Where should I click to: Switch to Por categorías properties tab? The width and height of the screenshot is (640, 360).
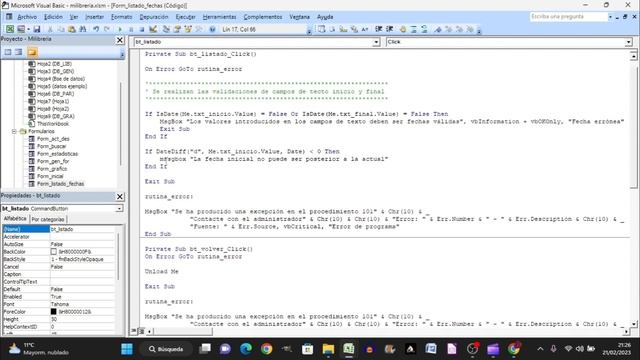click(x=48, y=219)
